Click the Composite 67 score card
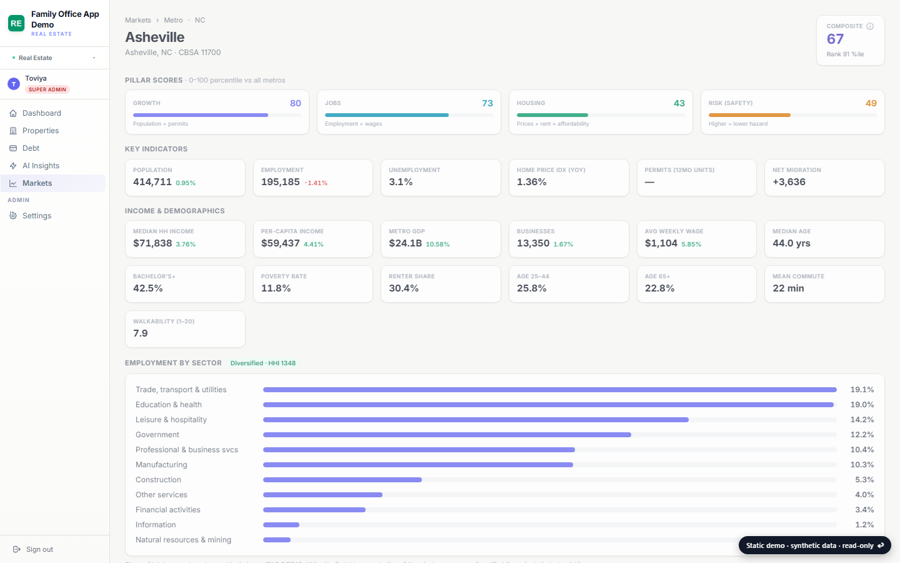The image size is (900, 563). [850, 40]
